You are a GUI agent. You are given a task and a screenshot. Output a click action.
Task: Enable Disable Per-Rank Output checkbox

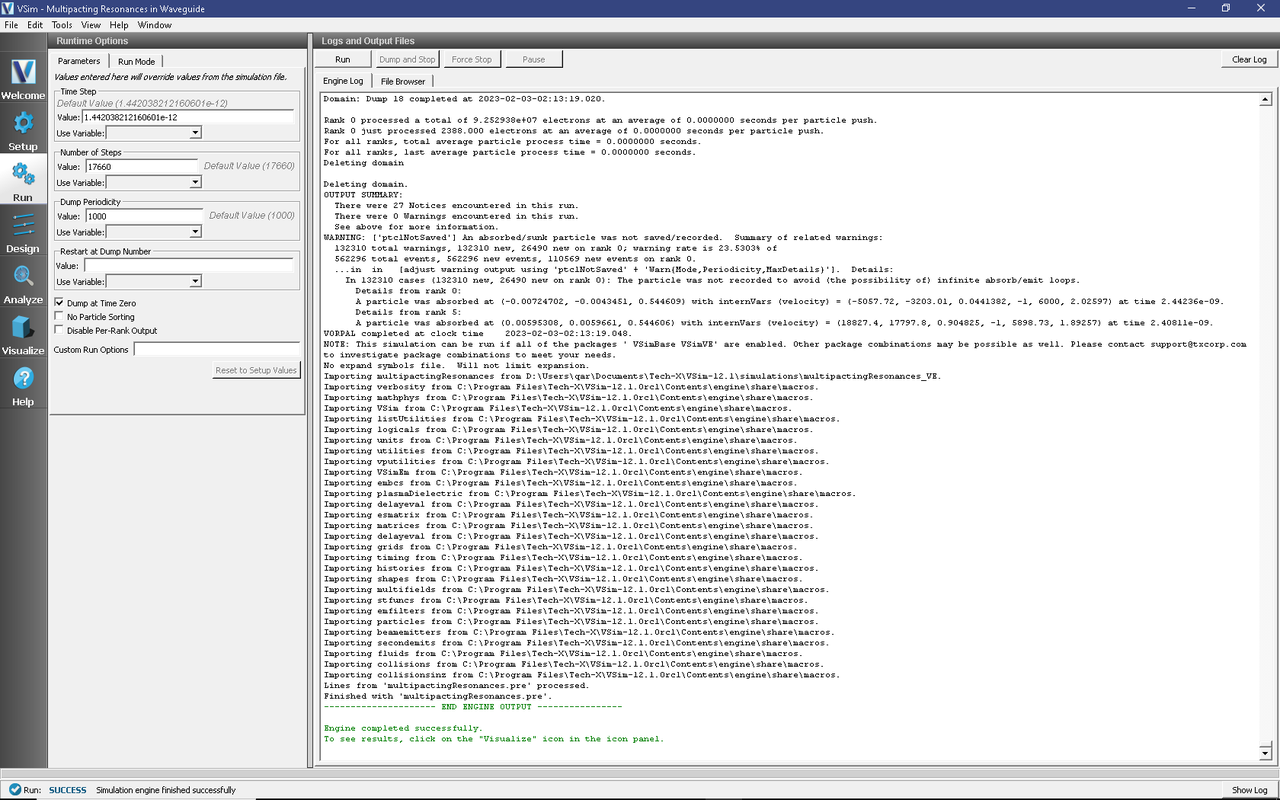(59, 330)
